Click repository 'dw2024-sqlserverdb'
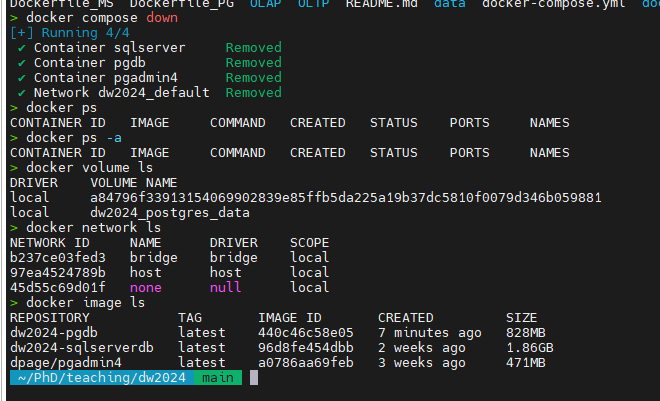Screen dimensions: 660x401 click(82, 348)
